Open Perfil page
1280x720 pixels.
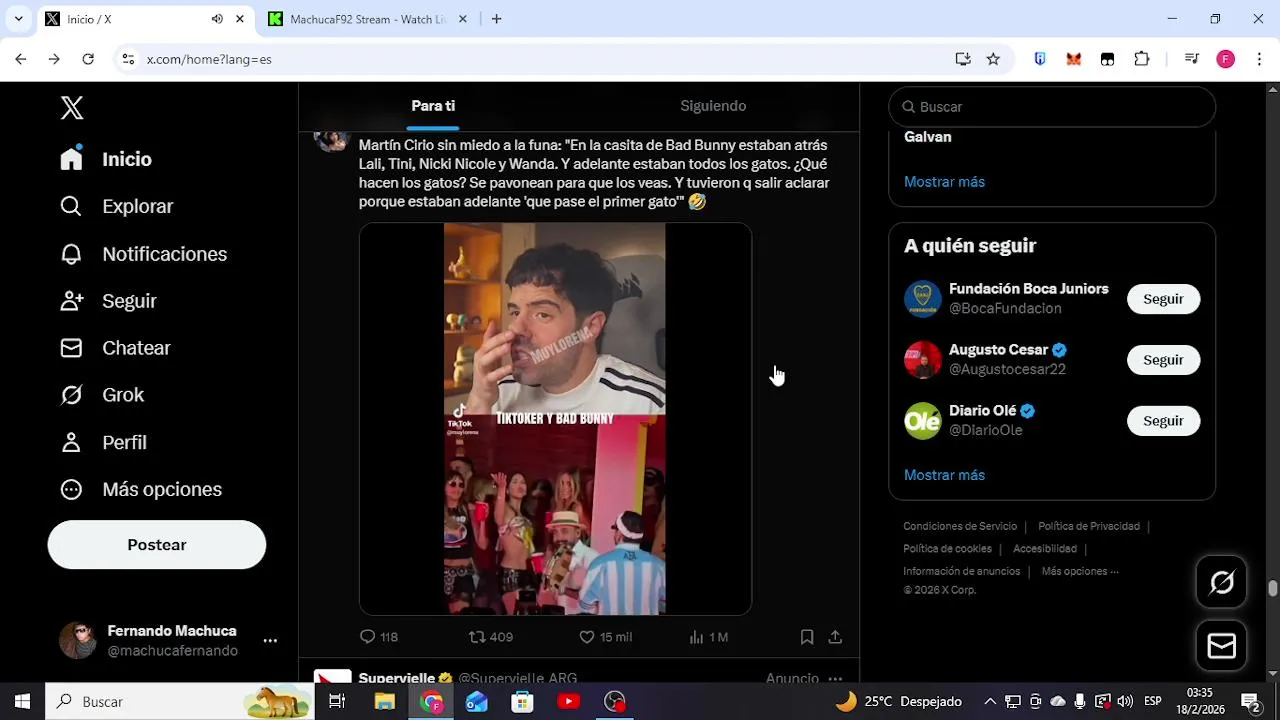pyautogui.click(x=103, y=442)
